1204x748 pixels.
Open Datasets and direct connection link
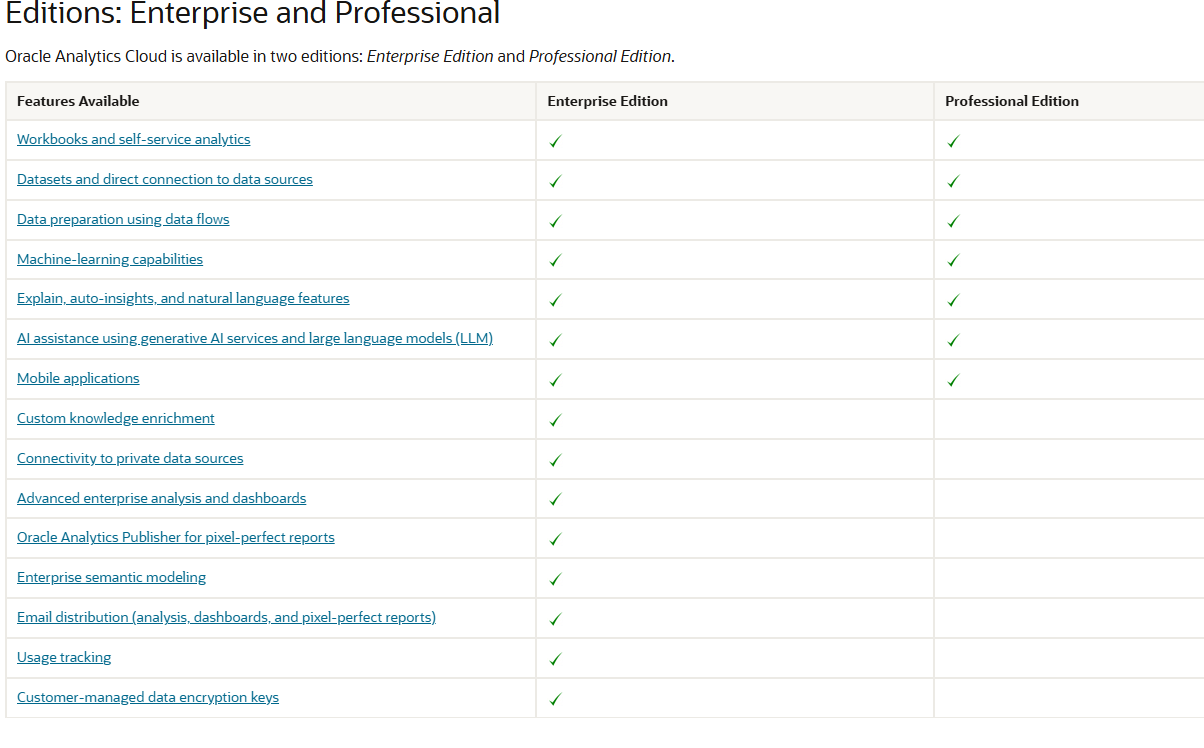[x=165, y=179]
